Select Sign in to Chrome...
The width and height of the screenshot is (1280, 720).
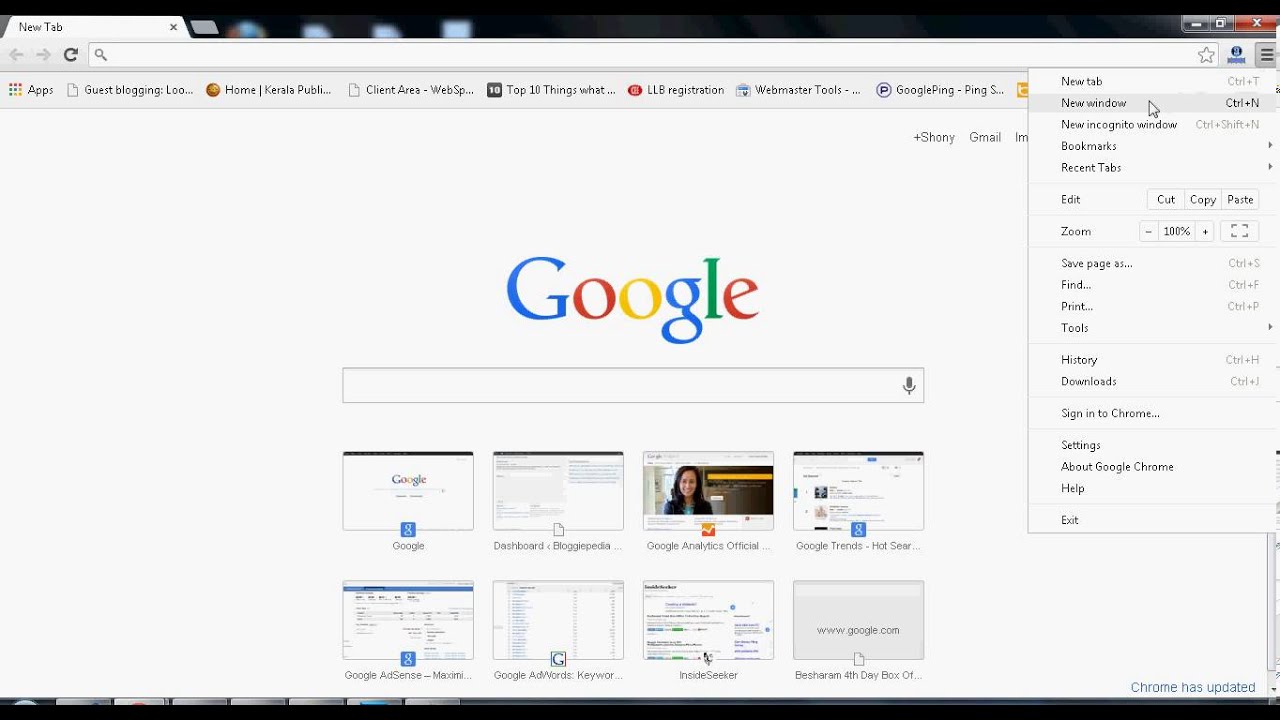click(1152, 413)
